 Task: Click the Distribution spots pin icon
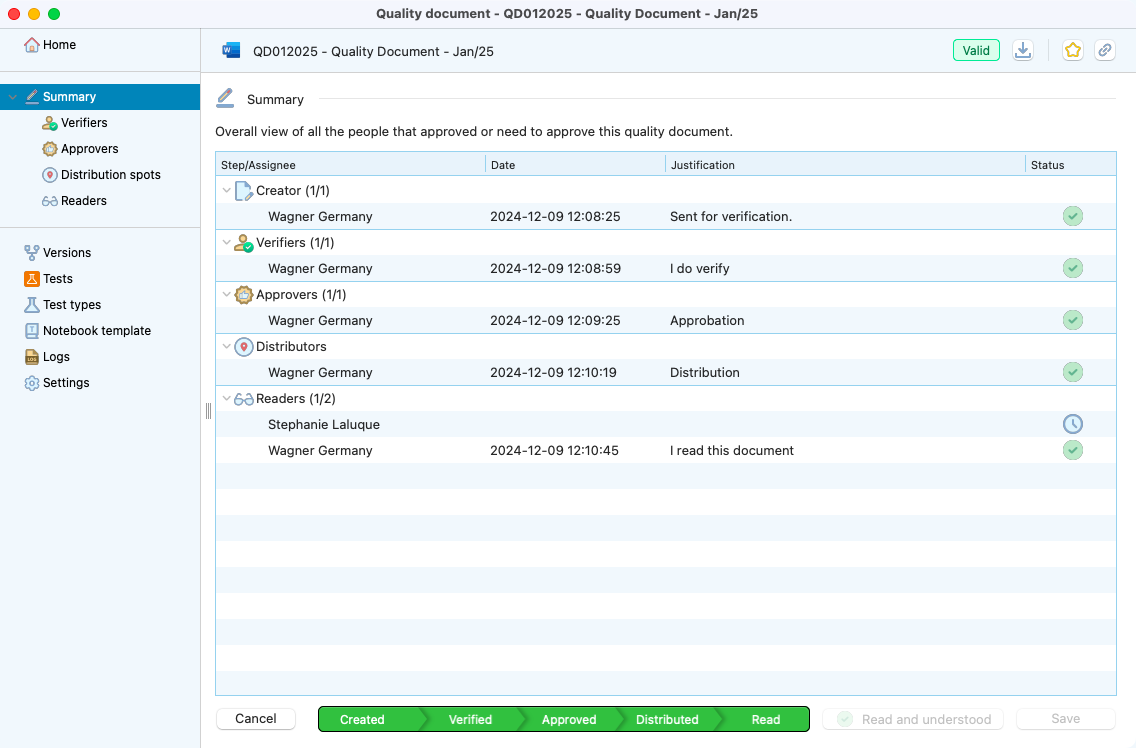[49, 175]
